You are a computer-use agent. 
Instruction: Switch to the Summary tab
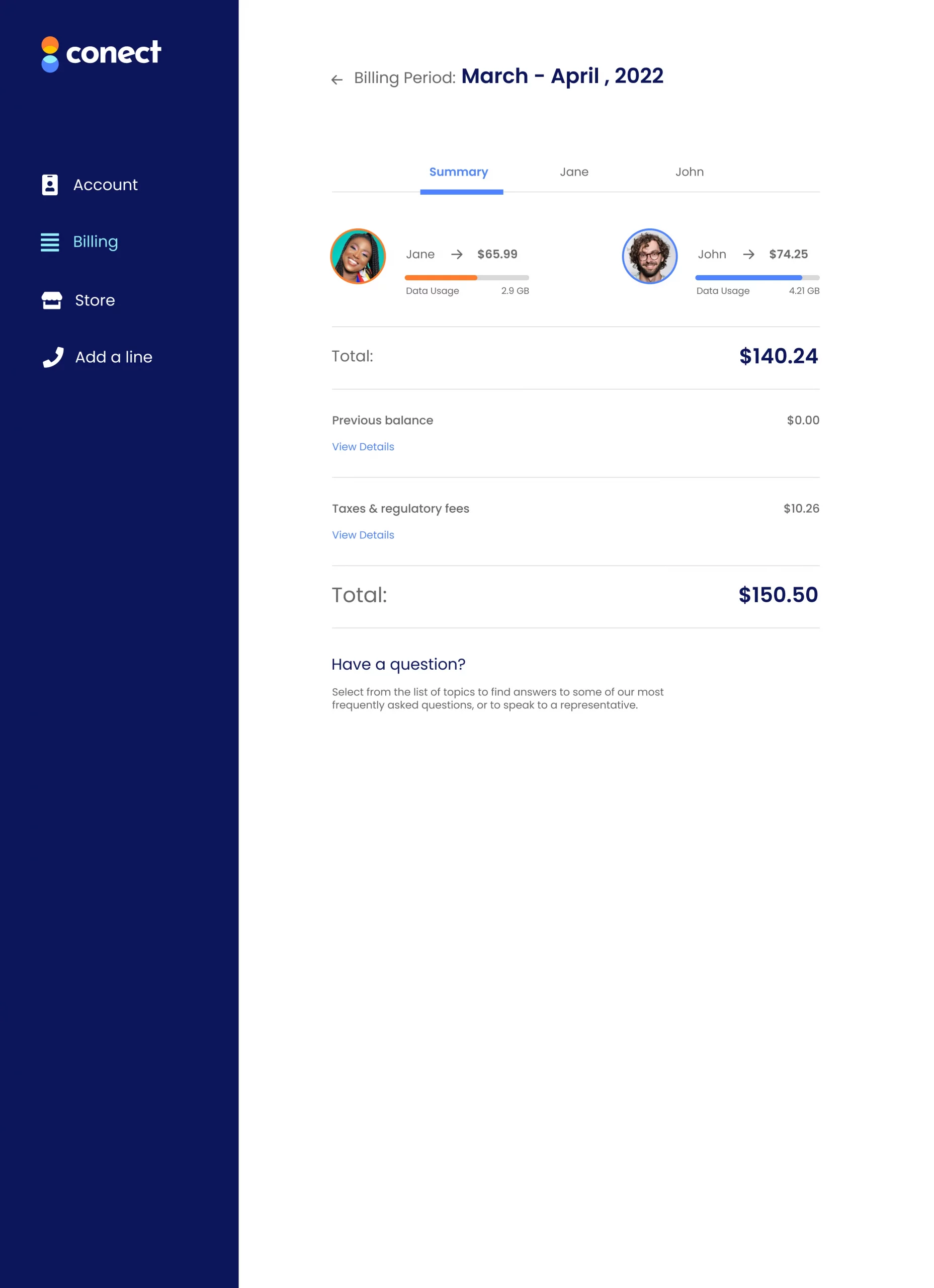click(459, 172)
